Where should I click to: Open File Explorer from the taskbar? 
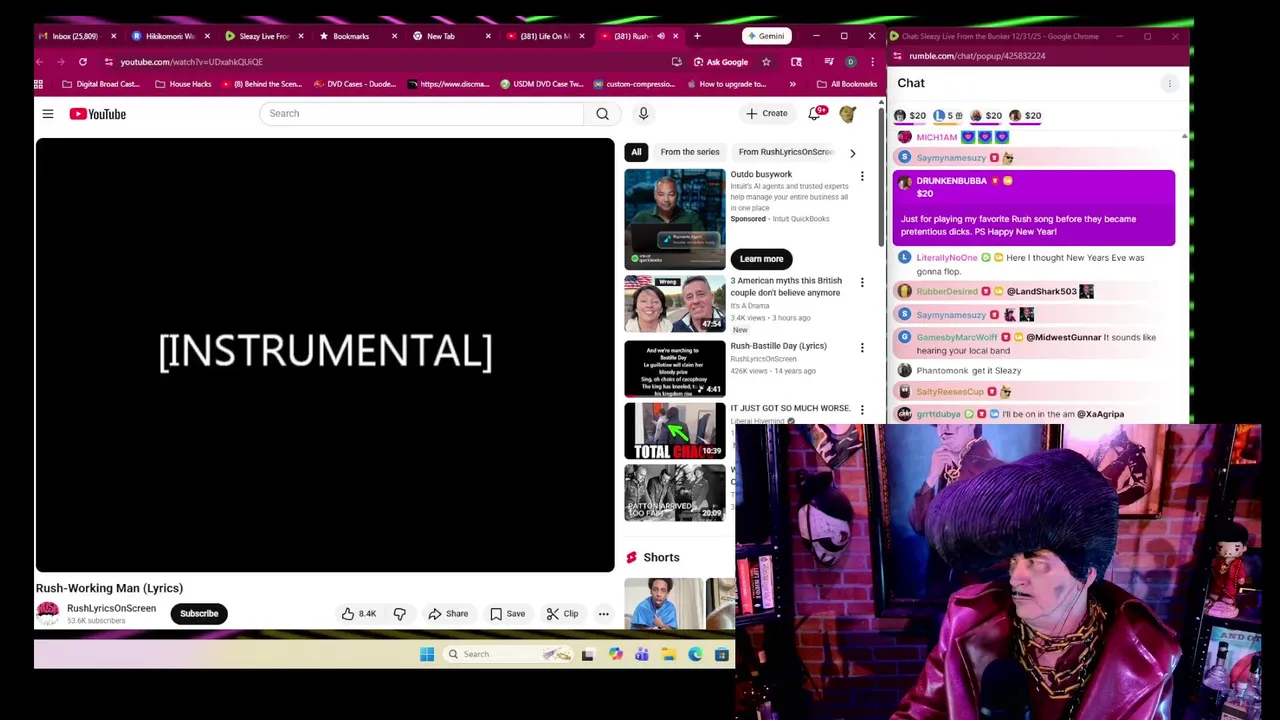tap(668, 654)
